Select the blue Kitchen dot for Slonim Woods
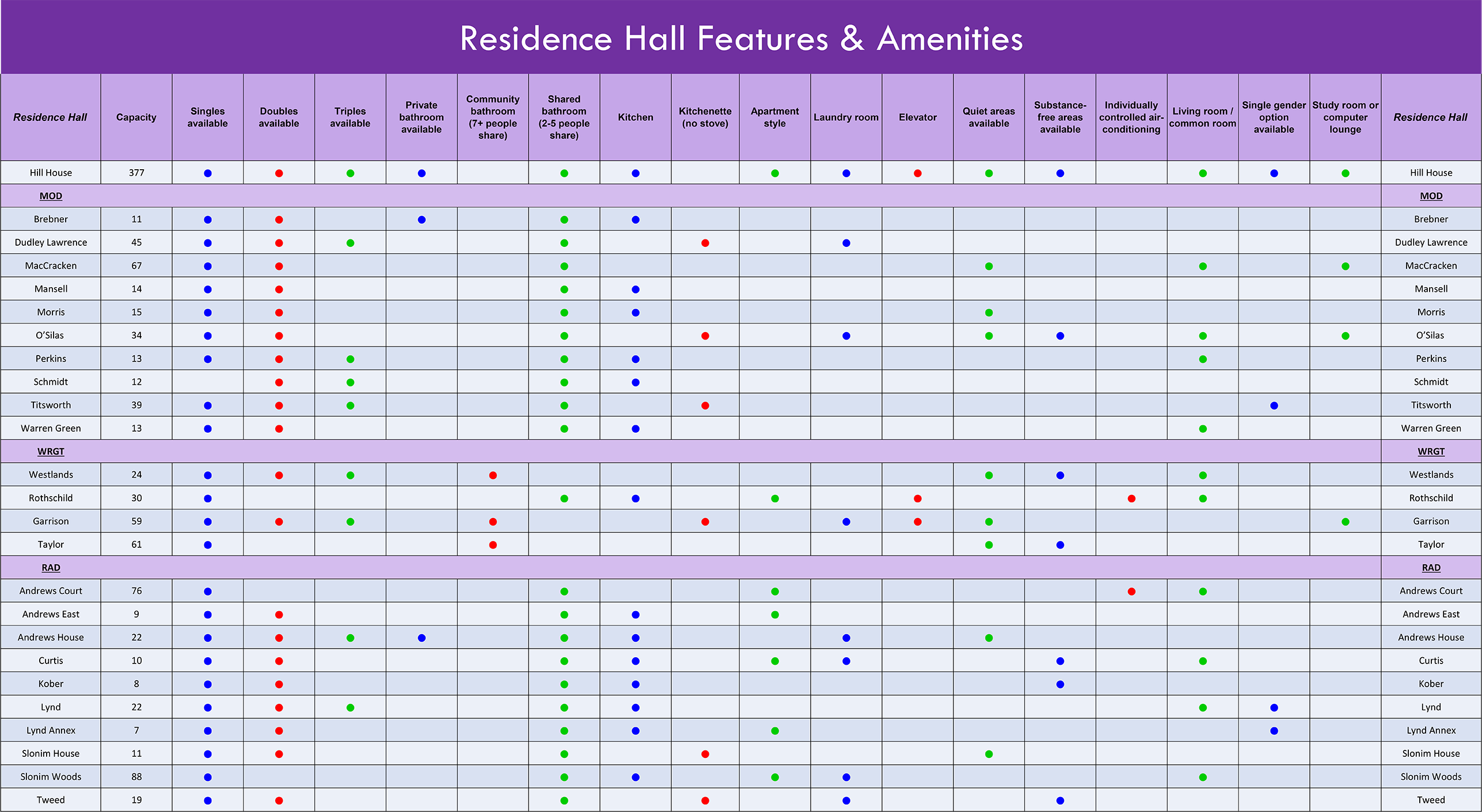1482x812 pixels. (635, 776)
